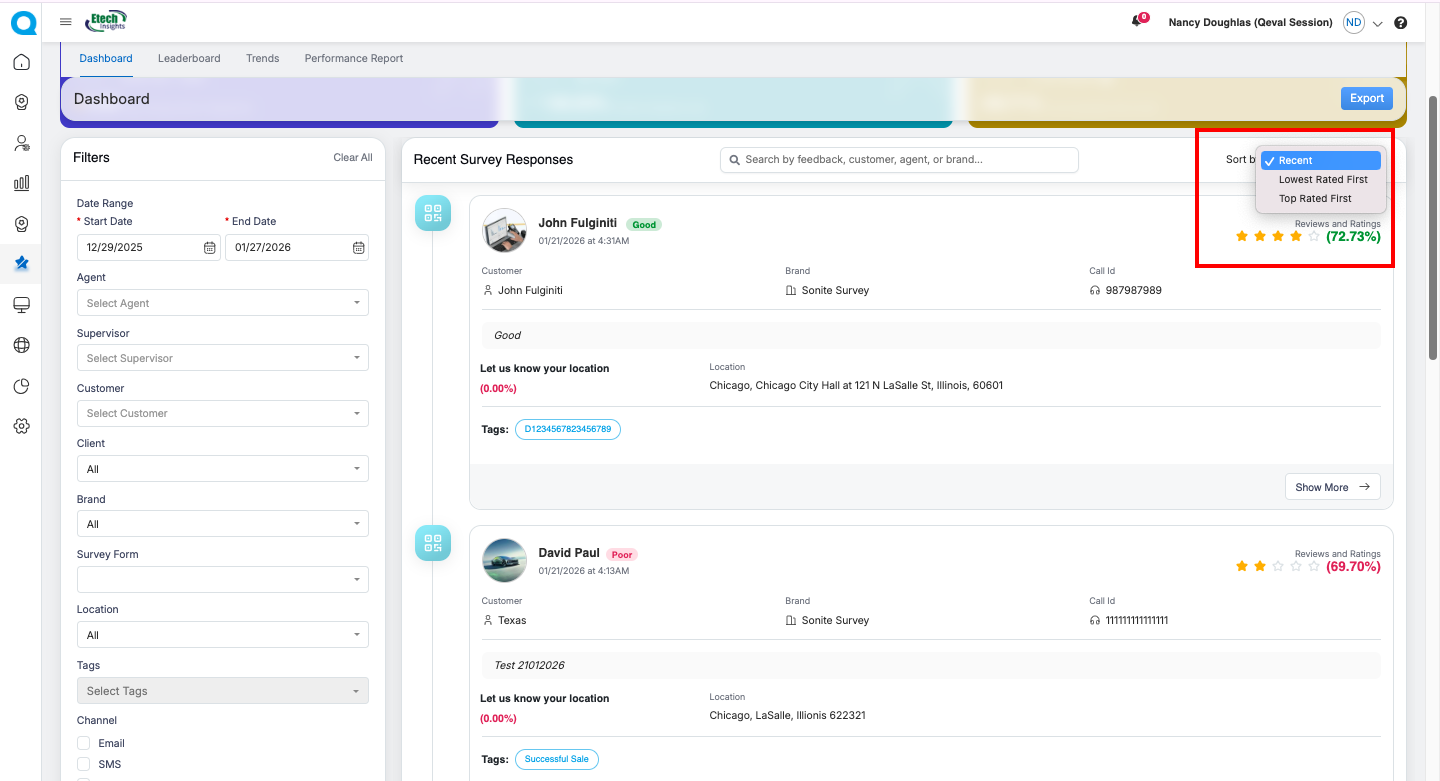Switch to the Leaderboard tab
This screenshot has width=1440, height=781.
pos(189,58)
